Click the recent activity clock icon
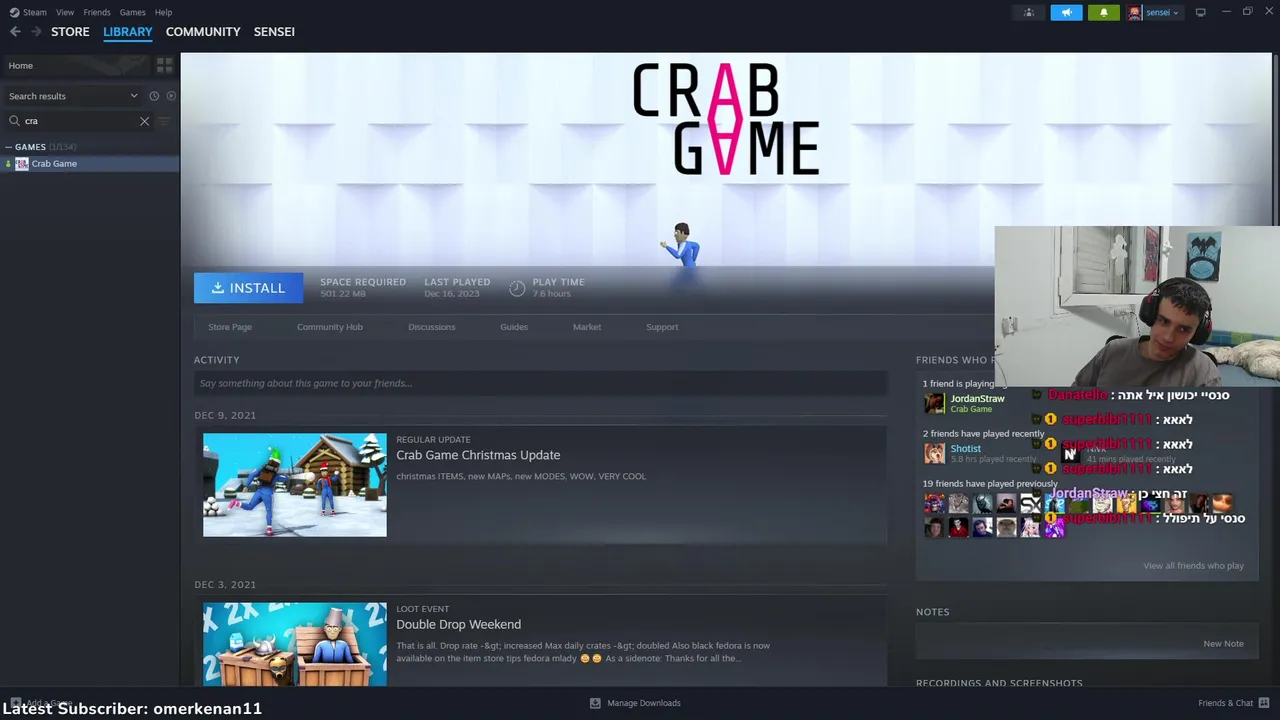This screenshot has height=720, width=1280. pyautogui.click(x=154, y=96)
